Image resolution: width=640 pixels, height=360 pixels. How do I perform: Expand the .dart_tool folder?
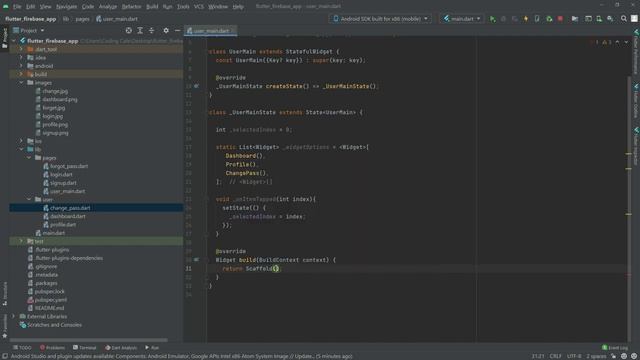pyautogui.click(x=21, y=49)
